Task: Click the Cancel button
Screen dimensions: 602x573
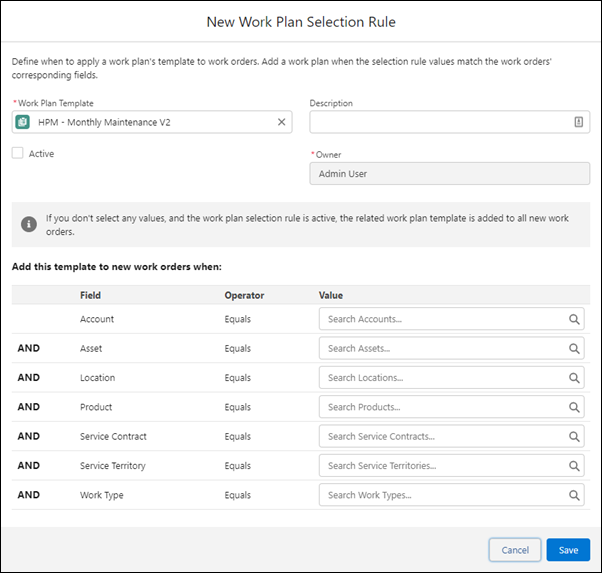Action: tap(515, 550)
